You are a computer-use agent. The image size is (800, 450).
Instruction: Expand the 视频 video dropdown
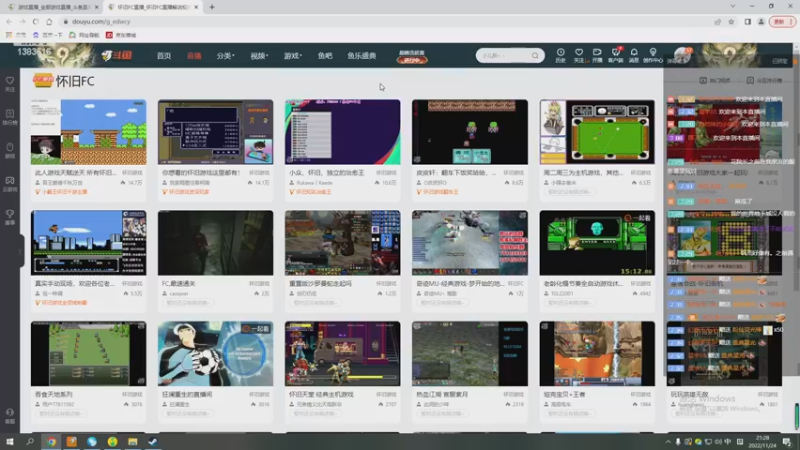click(x=259, y=56)
